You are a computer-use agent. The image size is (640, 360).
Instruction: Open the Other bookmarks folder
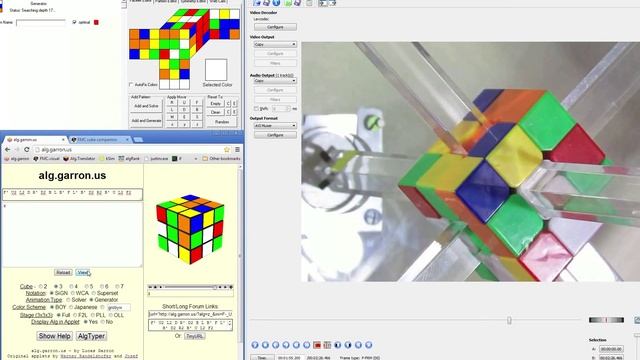221,158
